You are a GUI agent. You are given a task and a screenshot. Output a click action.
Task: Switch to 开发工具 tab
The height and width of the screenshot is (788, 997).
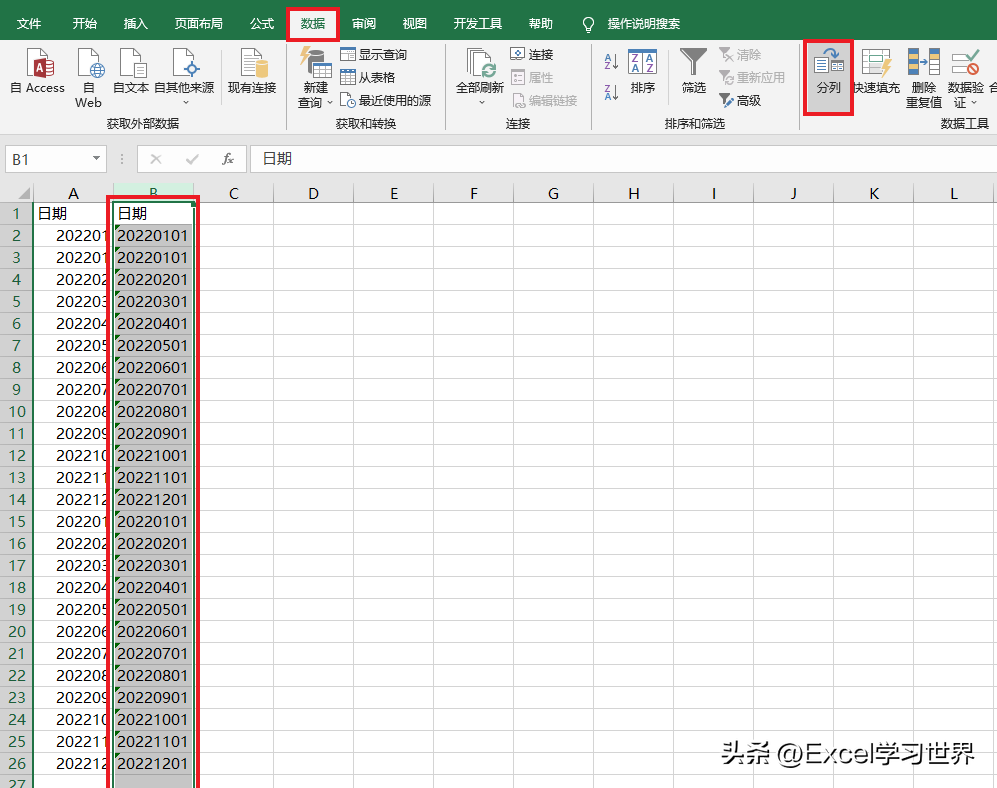478,24
